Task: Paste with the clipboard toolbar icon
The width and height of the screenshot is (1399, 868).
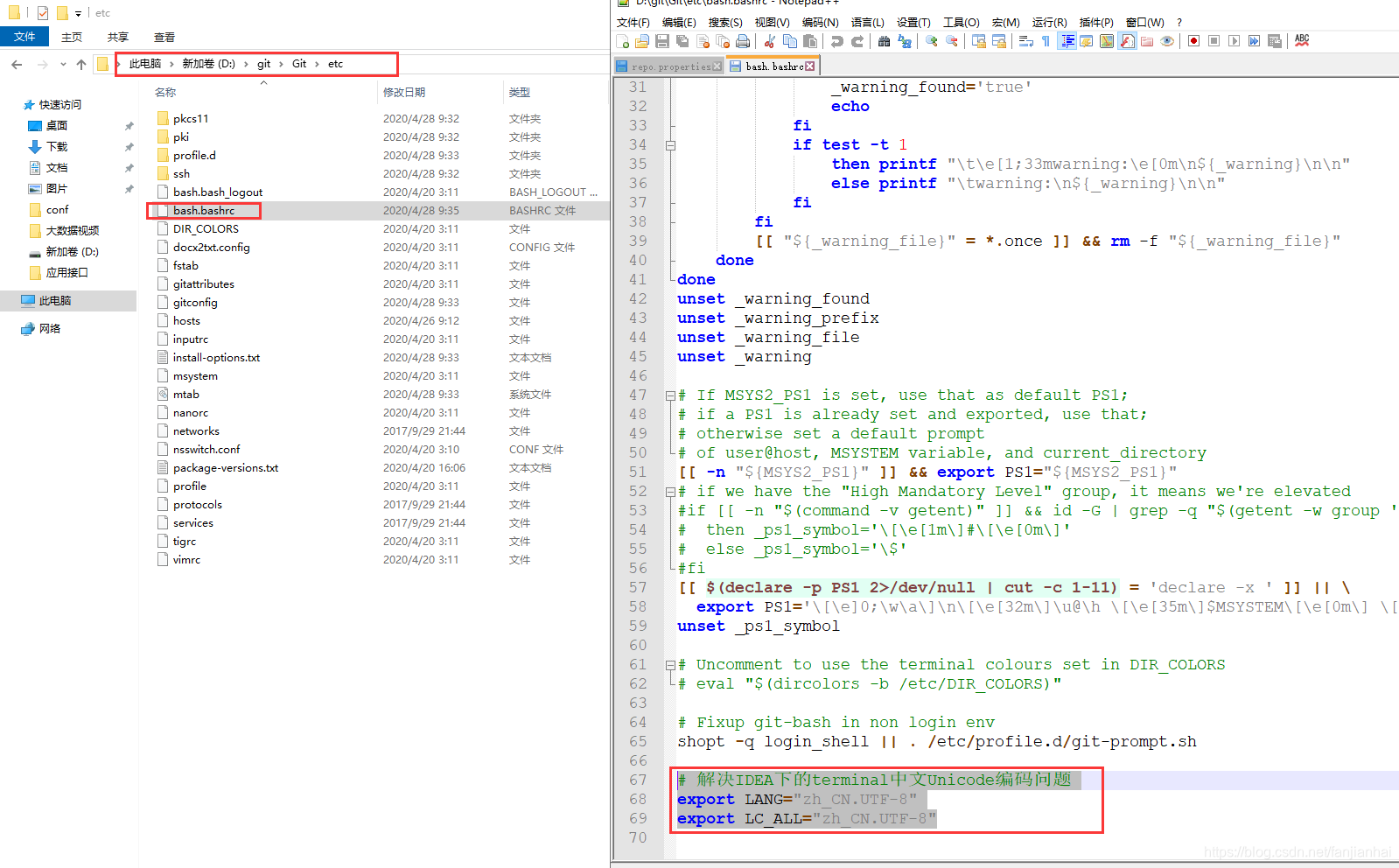Action: (810, 41)
